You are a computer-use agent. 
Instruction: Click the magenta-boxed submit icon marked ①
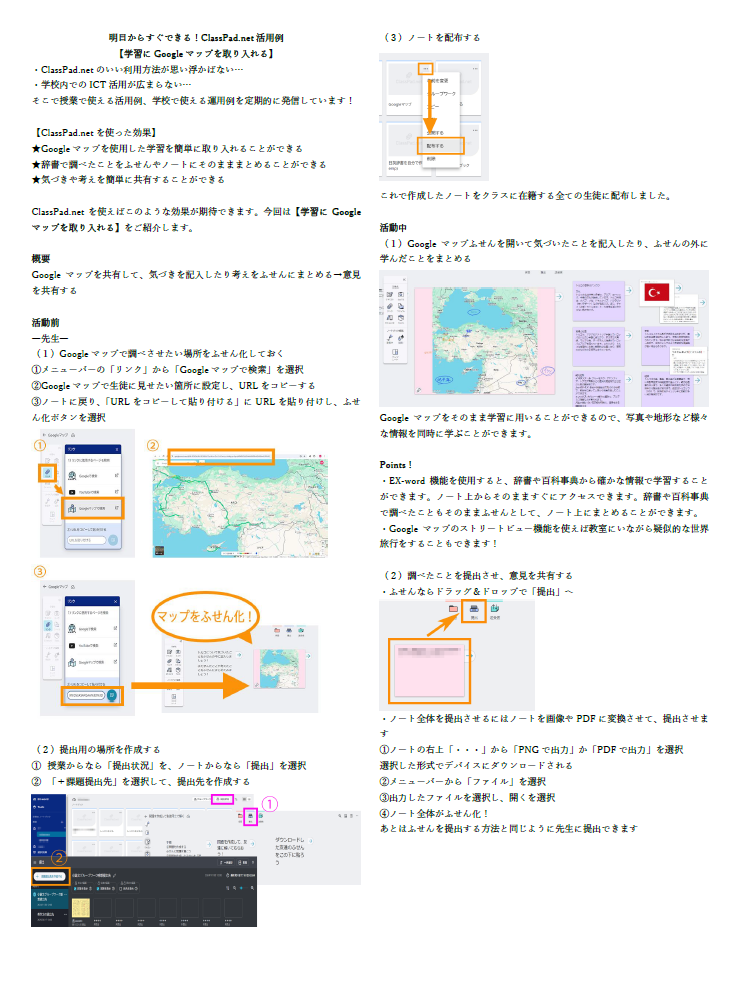[250, 816]
